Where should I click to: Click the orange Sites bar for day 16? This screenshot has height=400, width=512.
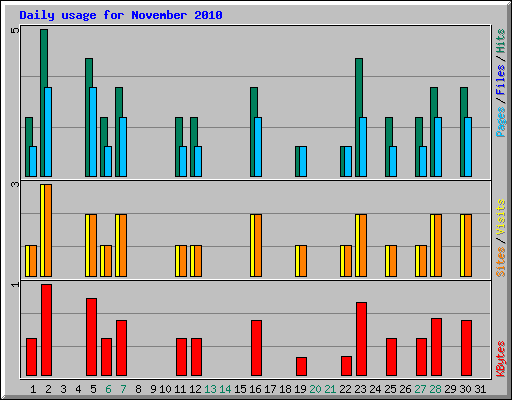coord(258,245)
